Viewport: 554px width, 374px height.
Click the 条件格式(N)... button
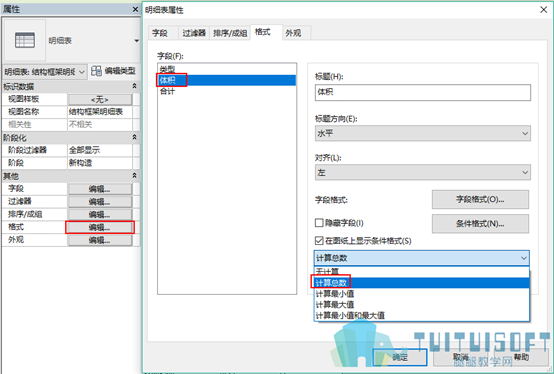pyautogui.click(x=480, y=224)
